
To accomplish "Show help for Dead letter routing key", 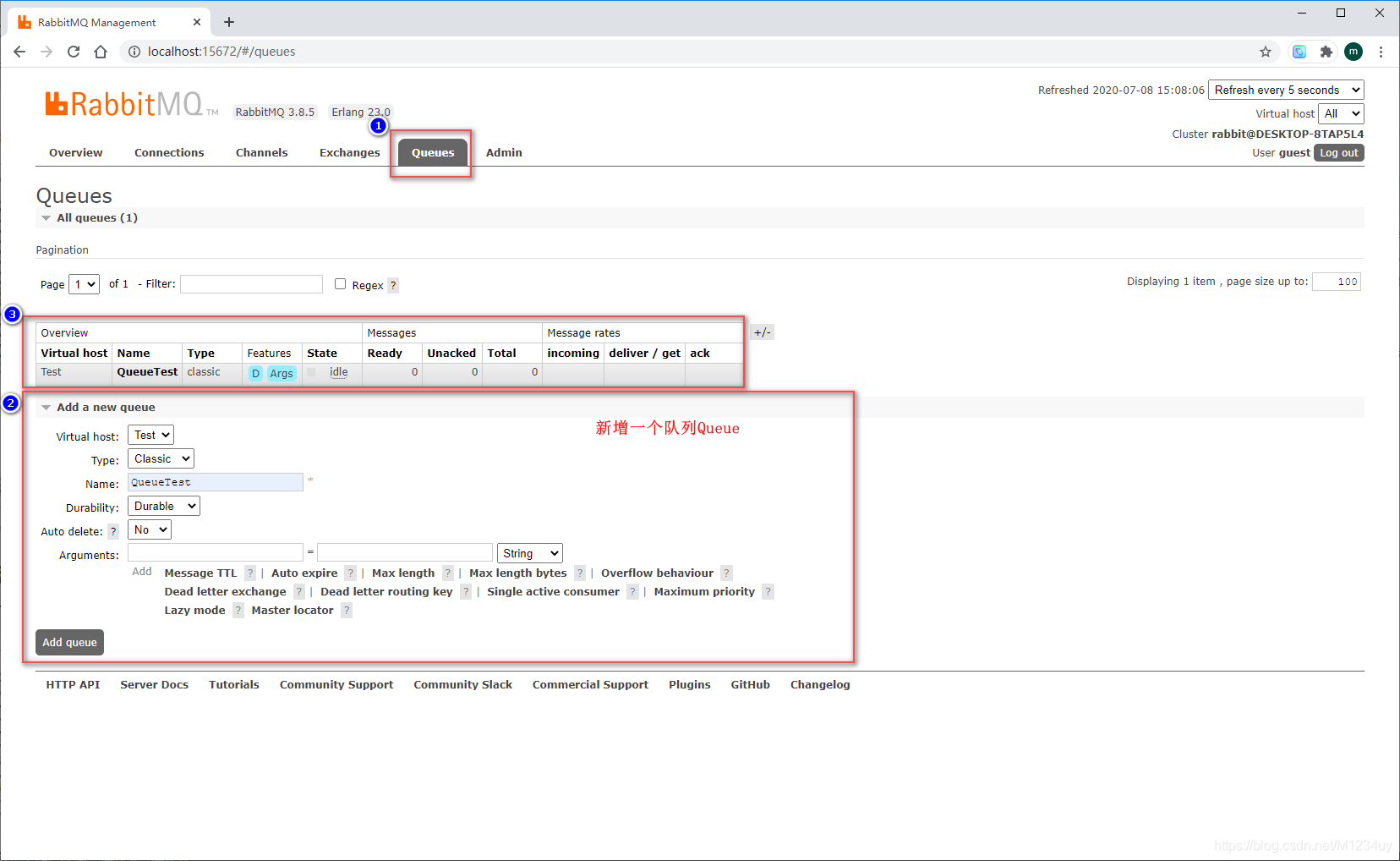I will pos(466,592).
